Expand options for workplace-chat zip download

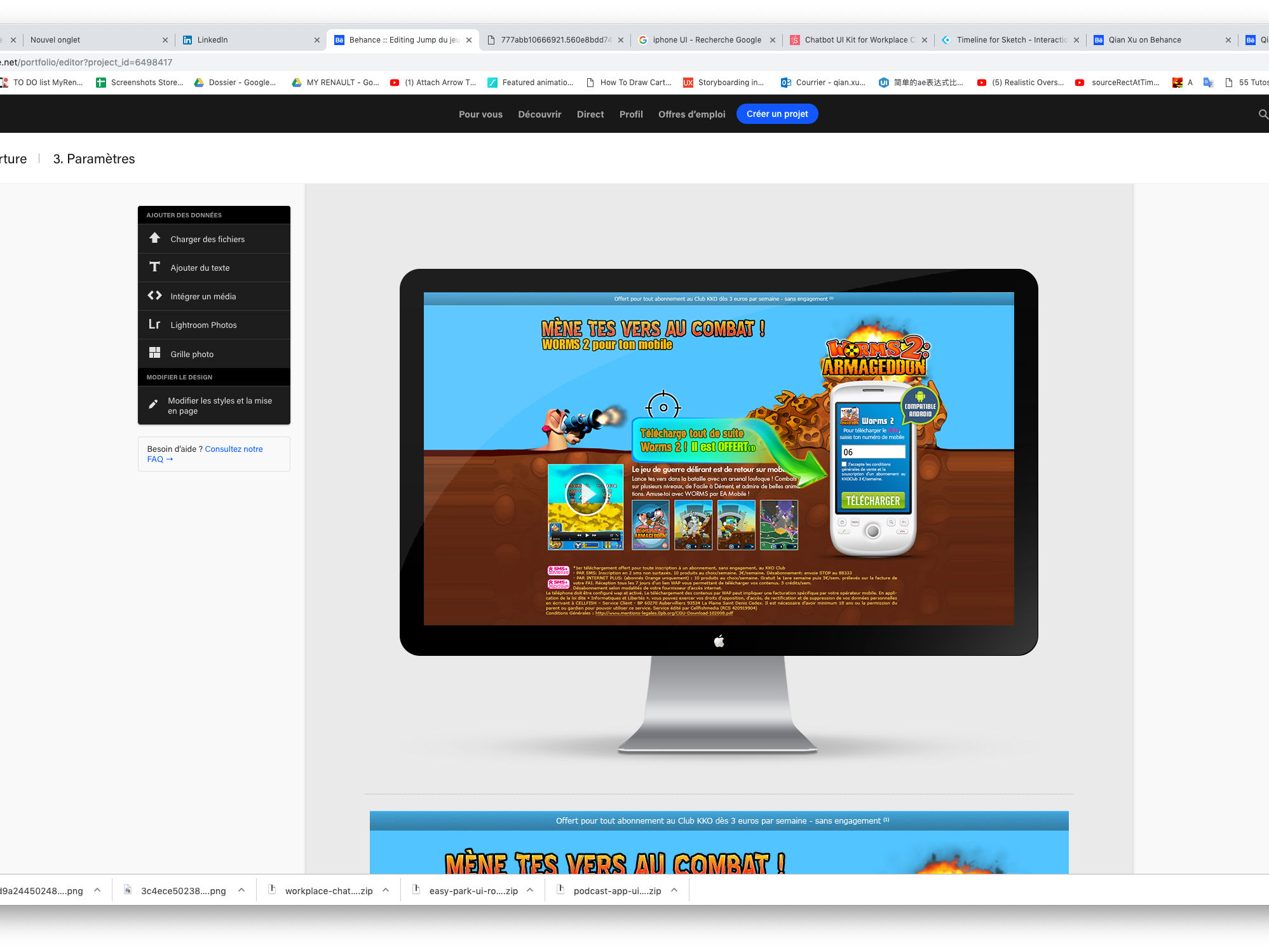pyautogui.click(x=386, y=890)
